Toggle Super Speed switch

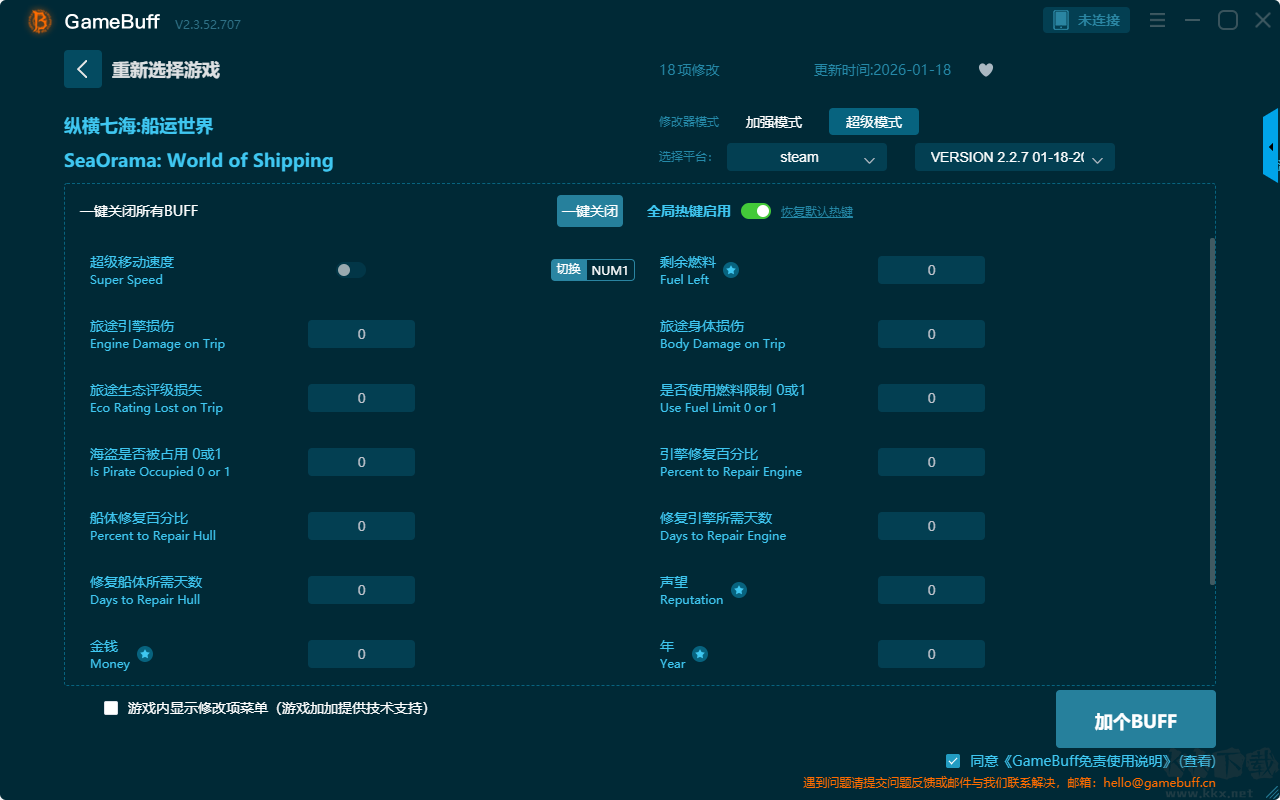(x=351, y=270)
